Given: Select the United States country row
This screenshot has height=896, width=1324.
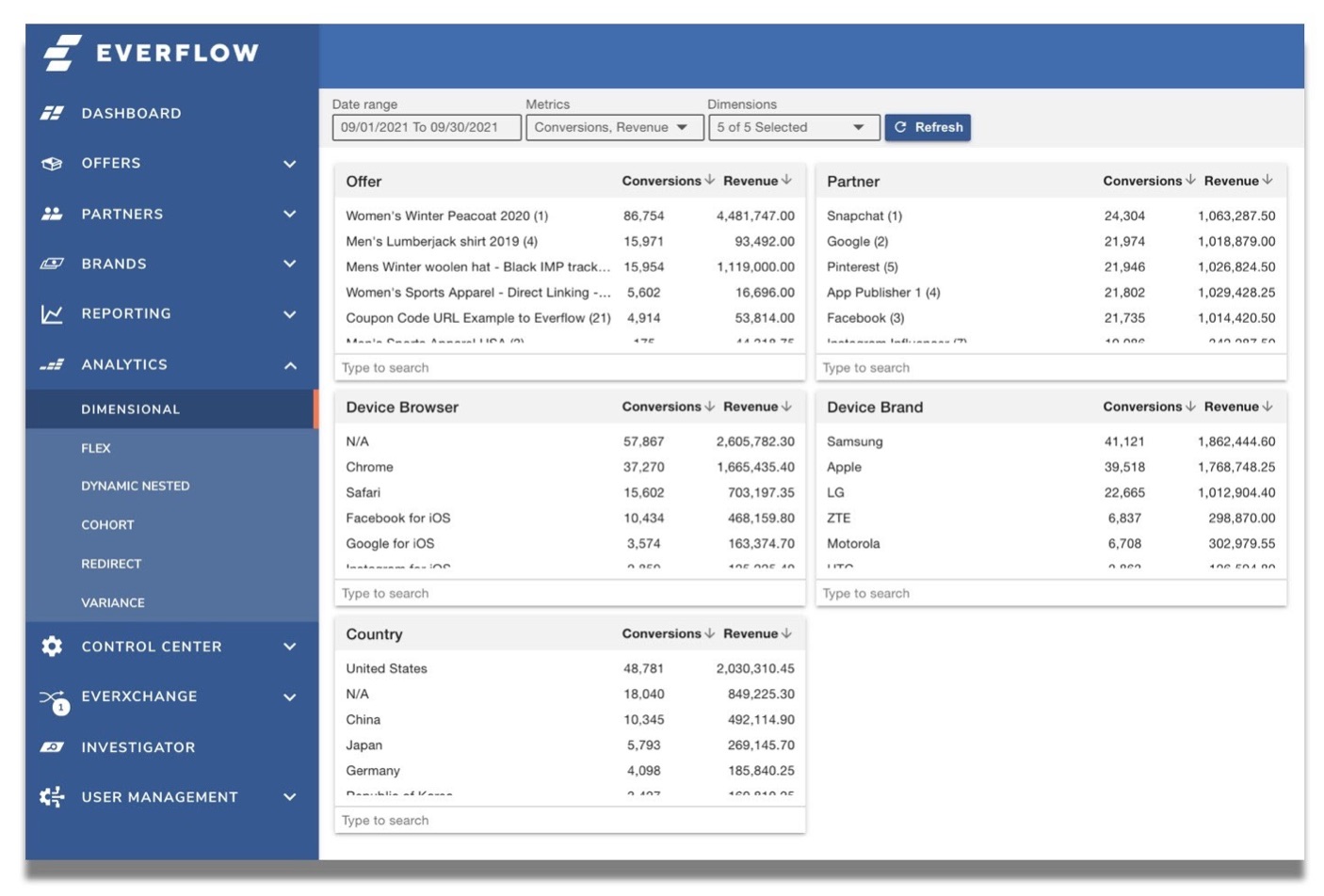Looking at the screenshot, I should (x=570, y=668).
